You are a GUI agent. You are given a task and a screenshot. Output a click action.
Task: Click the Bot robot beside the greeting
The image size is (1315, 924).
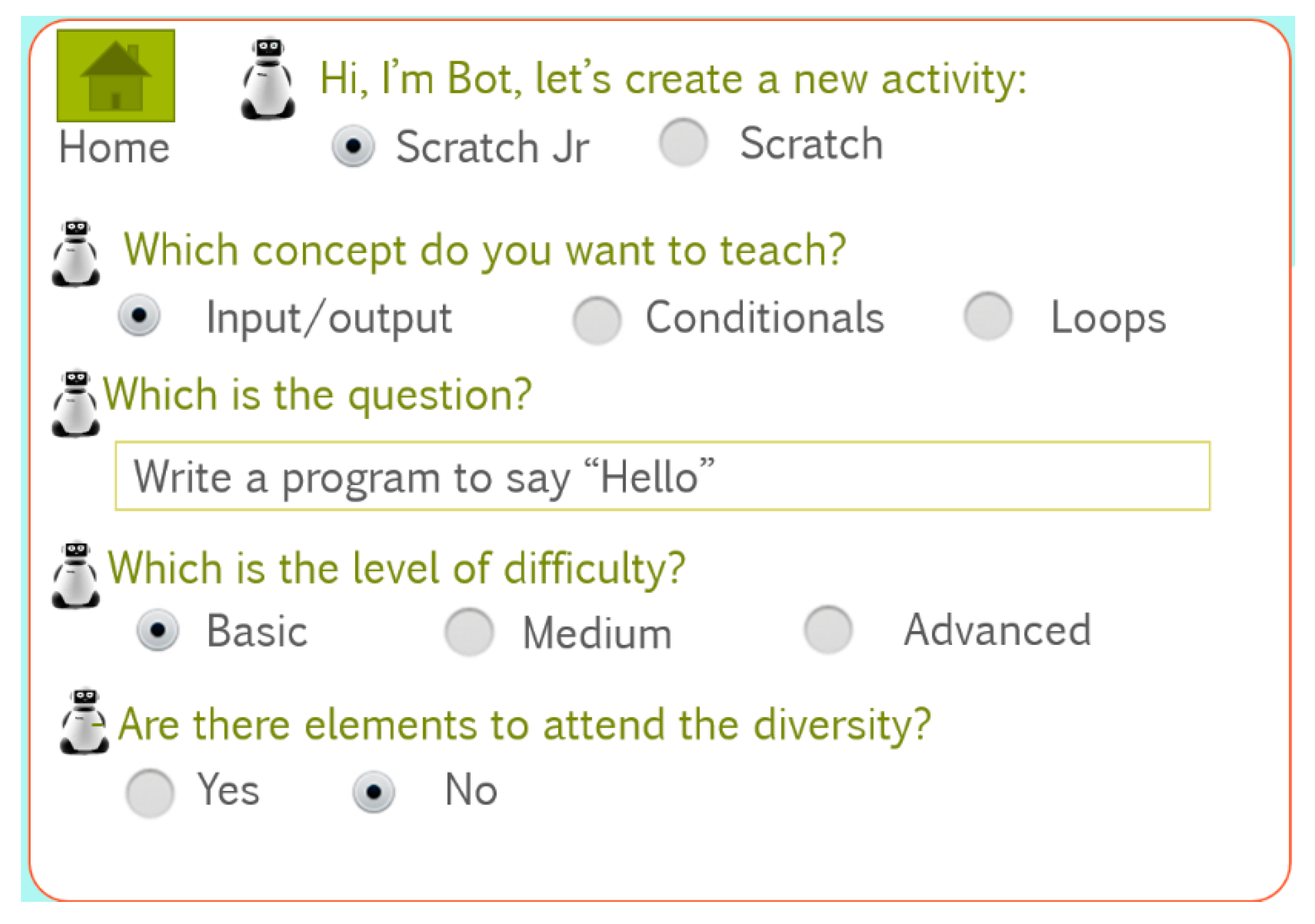268,79
